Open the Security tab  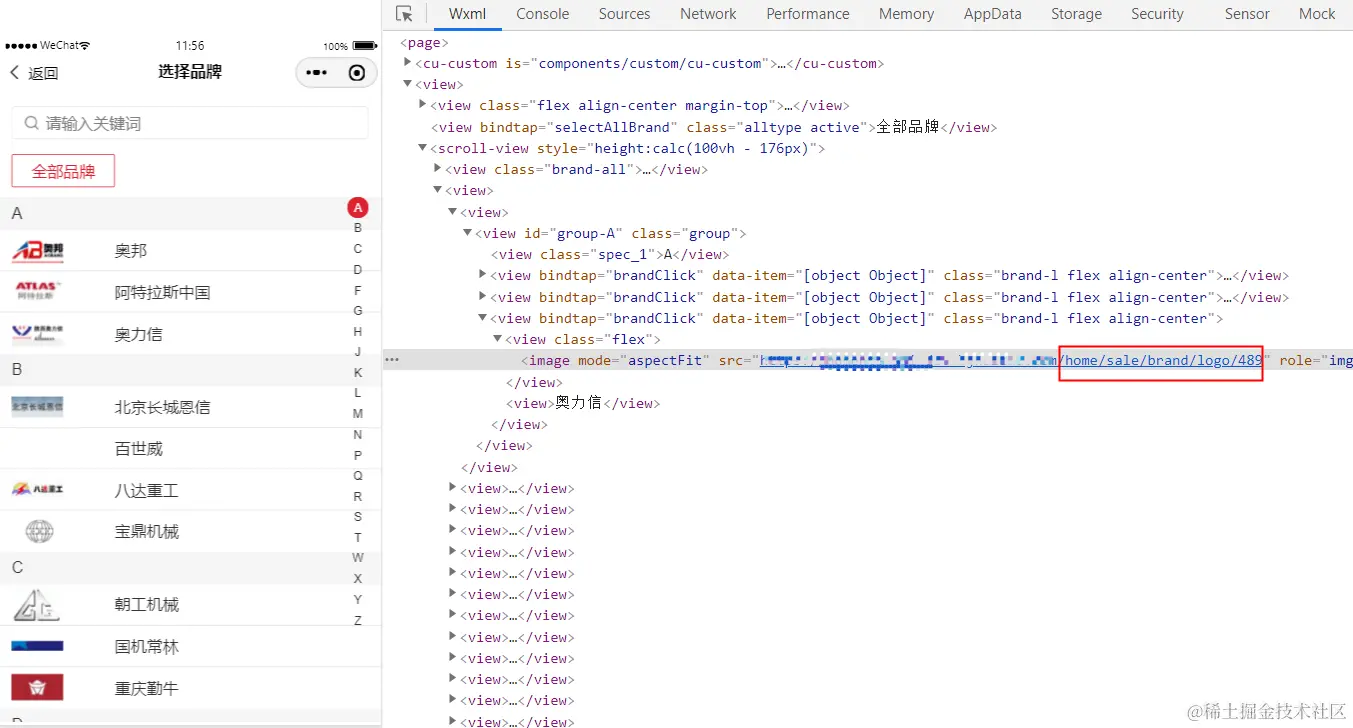1157,14
